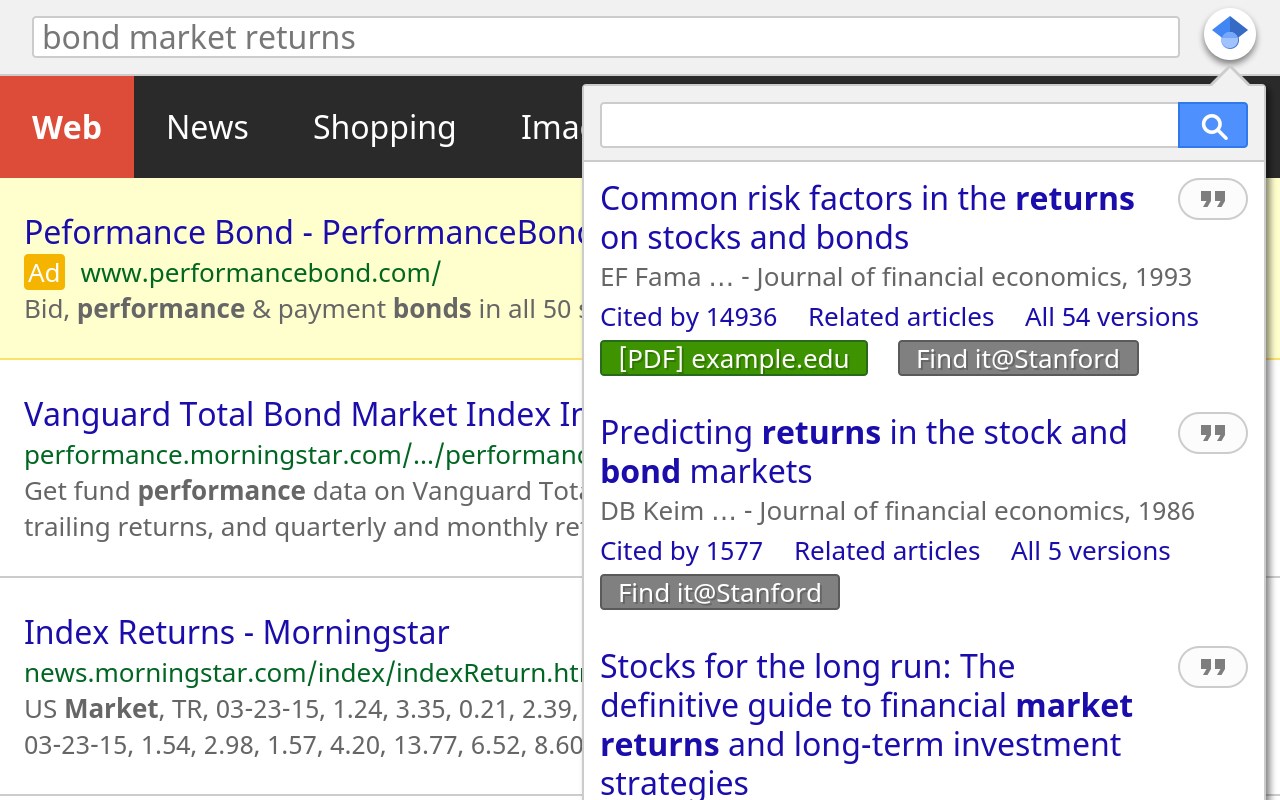Switch to the Web tab
This screenshot has height=800, width=1280.
[x=67, y=127]
